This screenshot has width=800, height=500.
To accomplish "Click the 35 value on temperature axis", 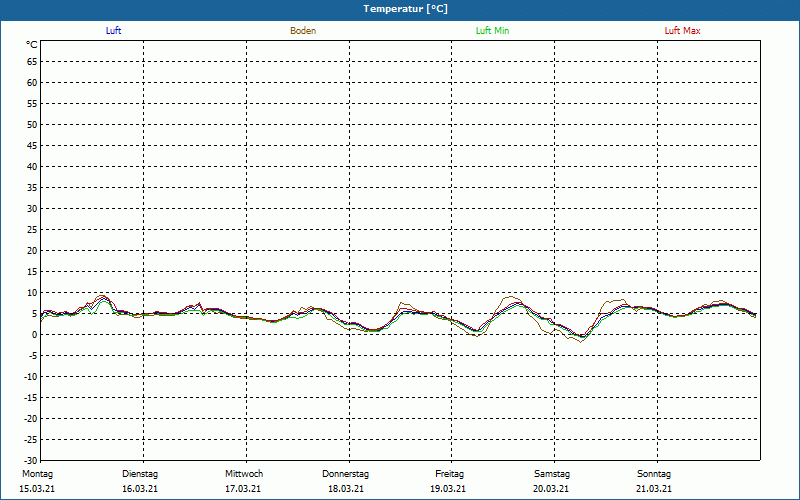I will pos(32,188).
